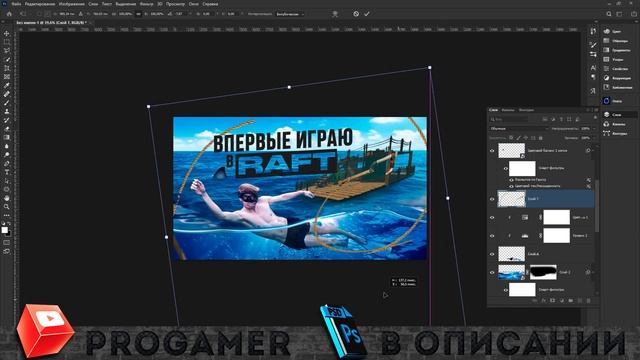This screenshot has height=360, width=640.
Task: Open the Образцы panel button
Action: 619,41
